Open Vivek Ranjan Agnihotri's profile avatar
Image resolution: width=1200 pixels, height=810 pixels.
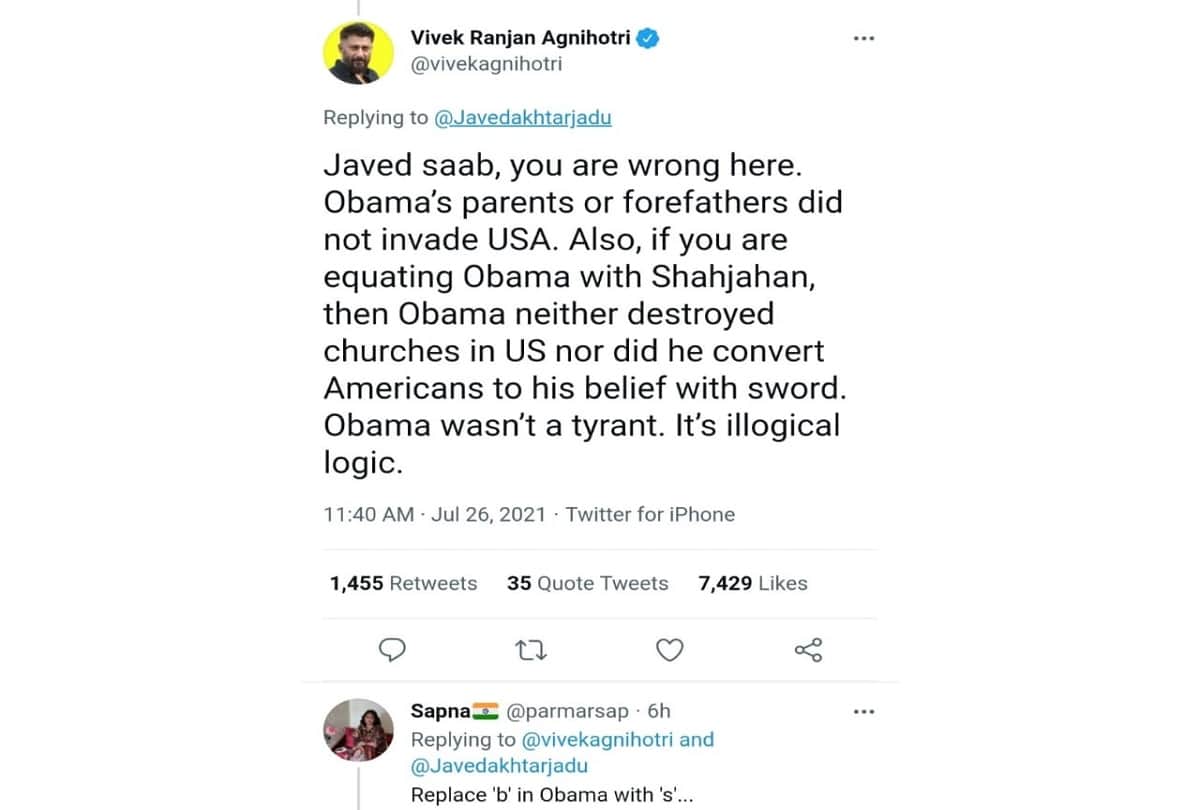tap(358, 50)
